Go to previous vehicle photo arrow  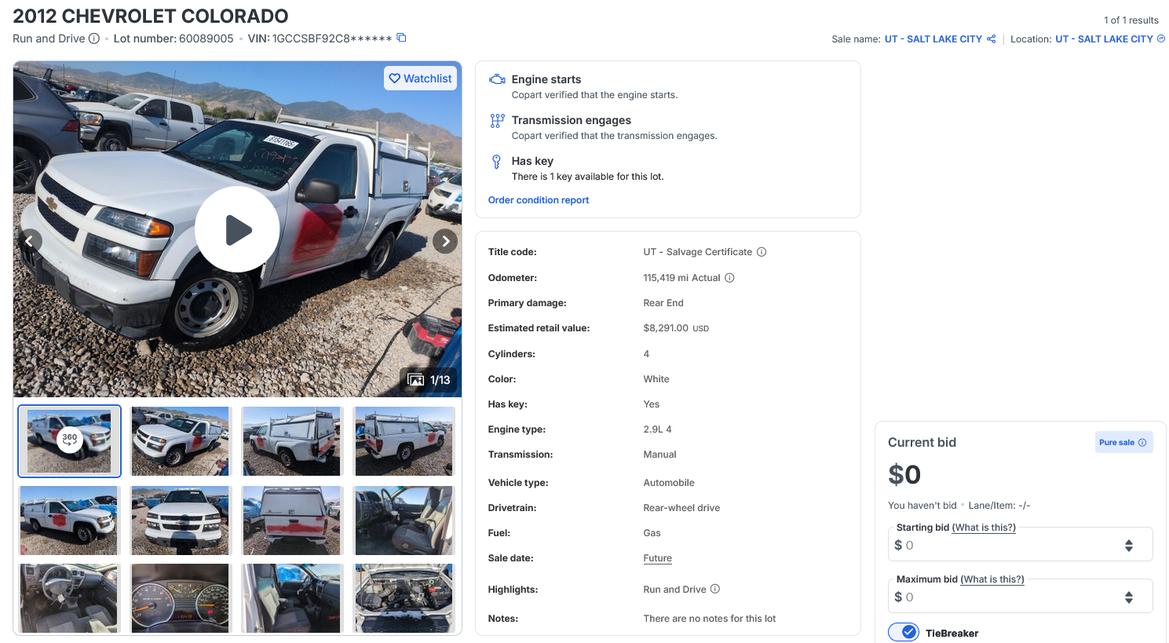tap(29, 241)
